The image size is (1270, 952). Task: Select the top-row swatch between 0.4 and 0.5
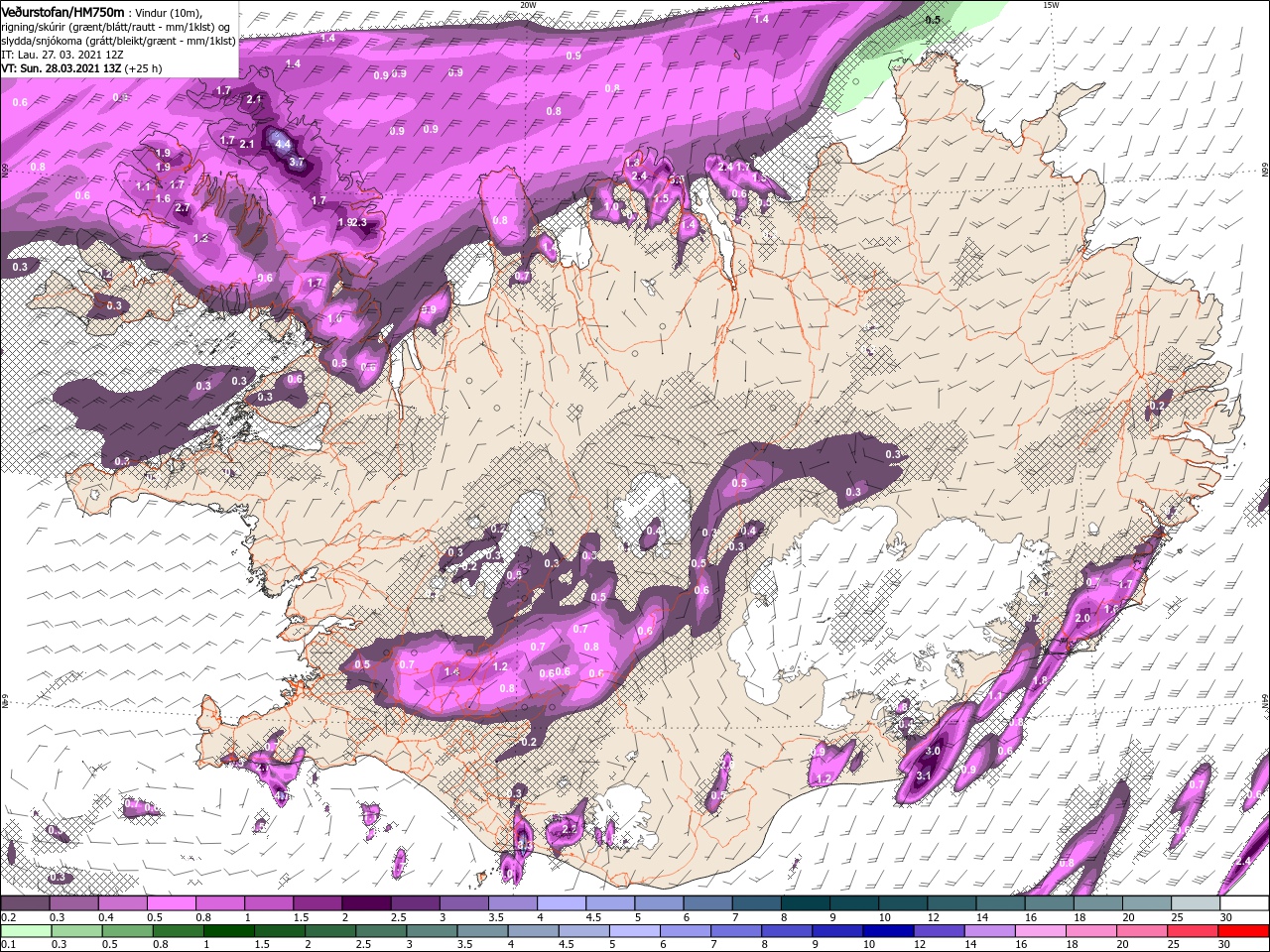click(122, 903)
